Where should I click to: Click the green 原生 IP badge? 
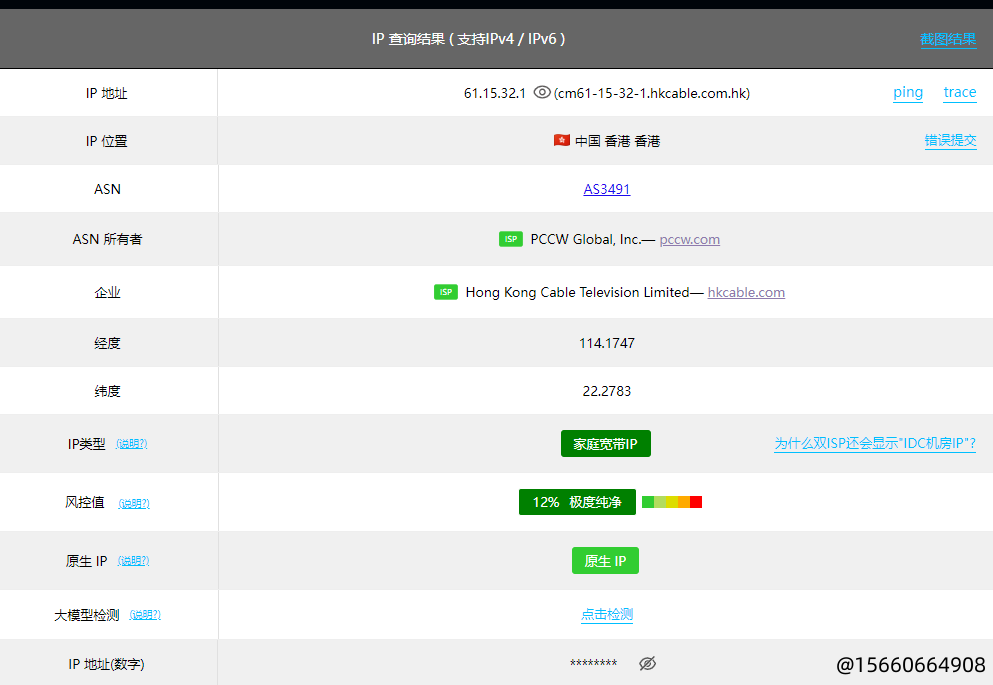605,561
